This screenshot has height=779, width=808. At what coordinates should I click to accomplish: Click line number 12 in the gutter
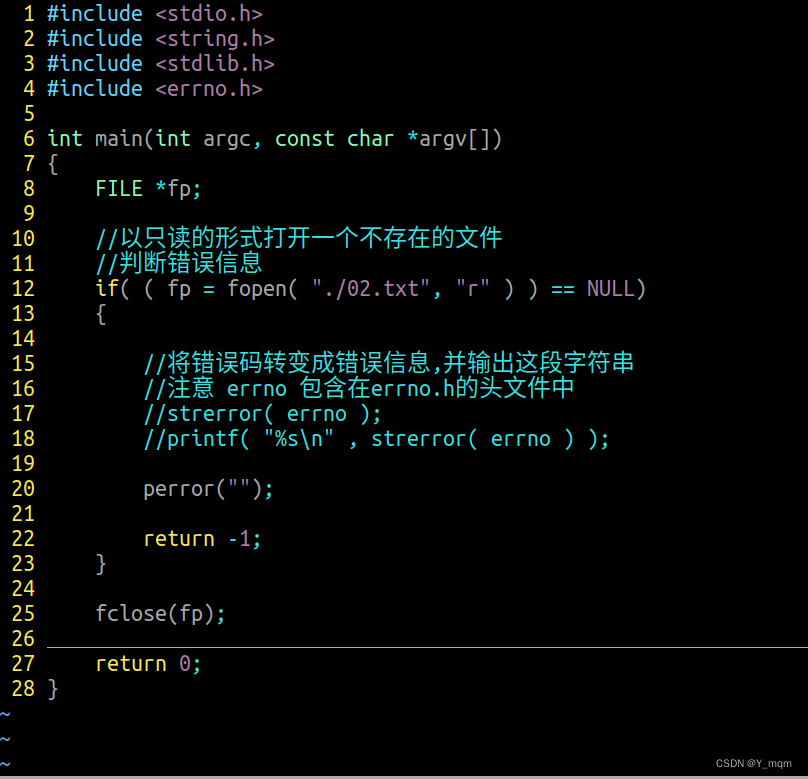23,289
